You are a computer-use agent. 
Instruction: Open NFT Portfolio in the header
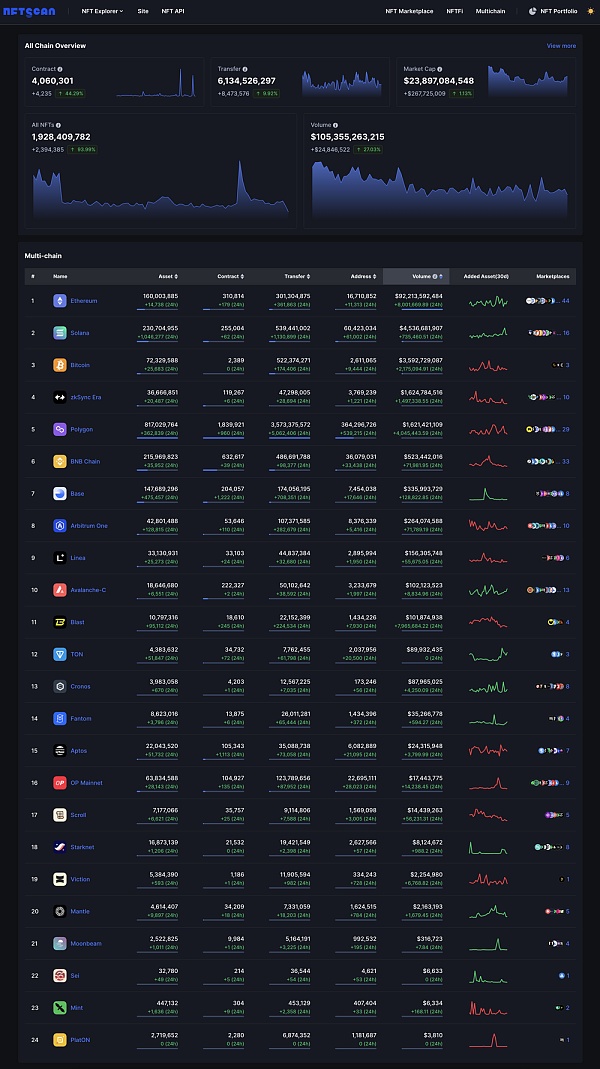click(553, 12)
